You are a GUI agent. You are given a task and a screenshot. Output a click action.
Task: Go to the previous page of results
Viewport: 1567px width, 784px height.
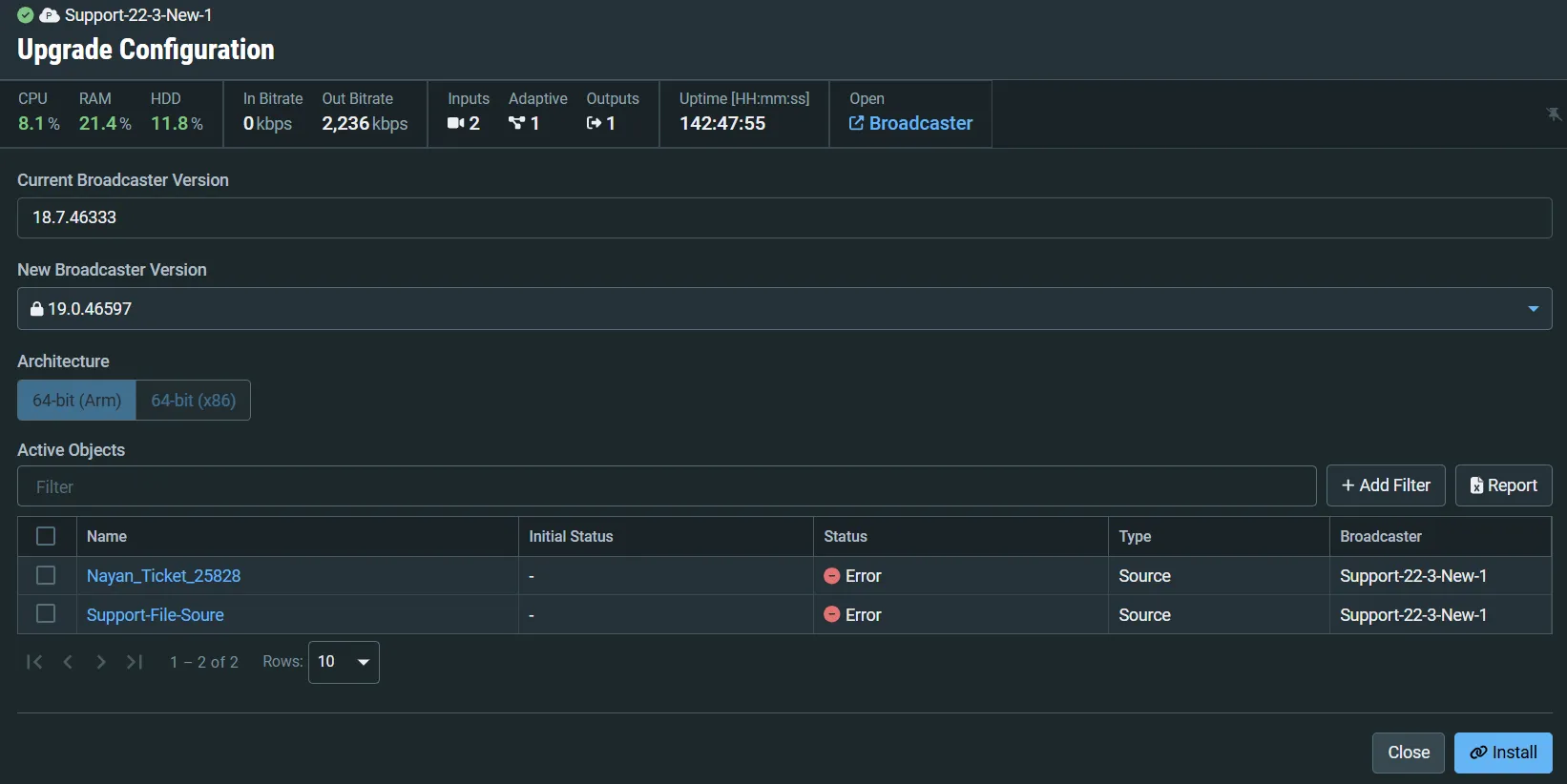[68, 662]
